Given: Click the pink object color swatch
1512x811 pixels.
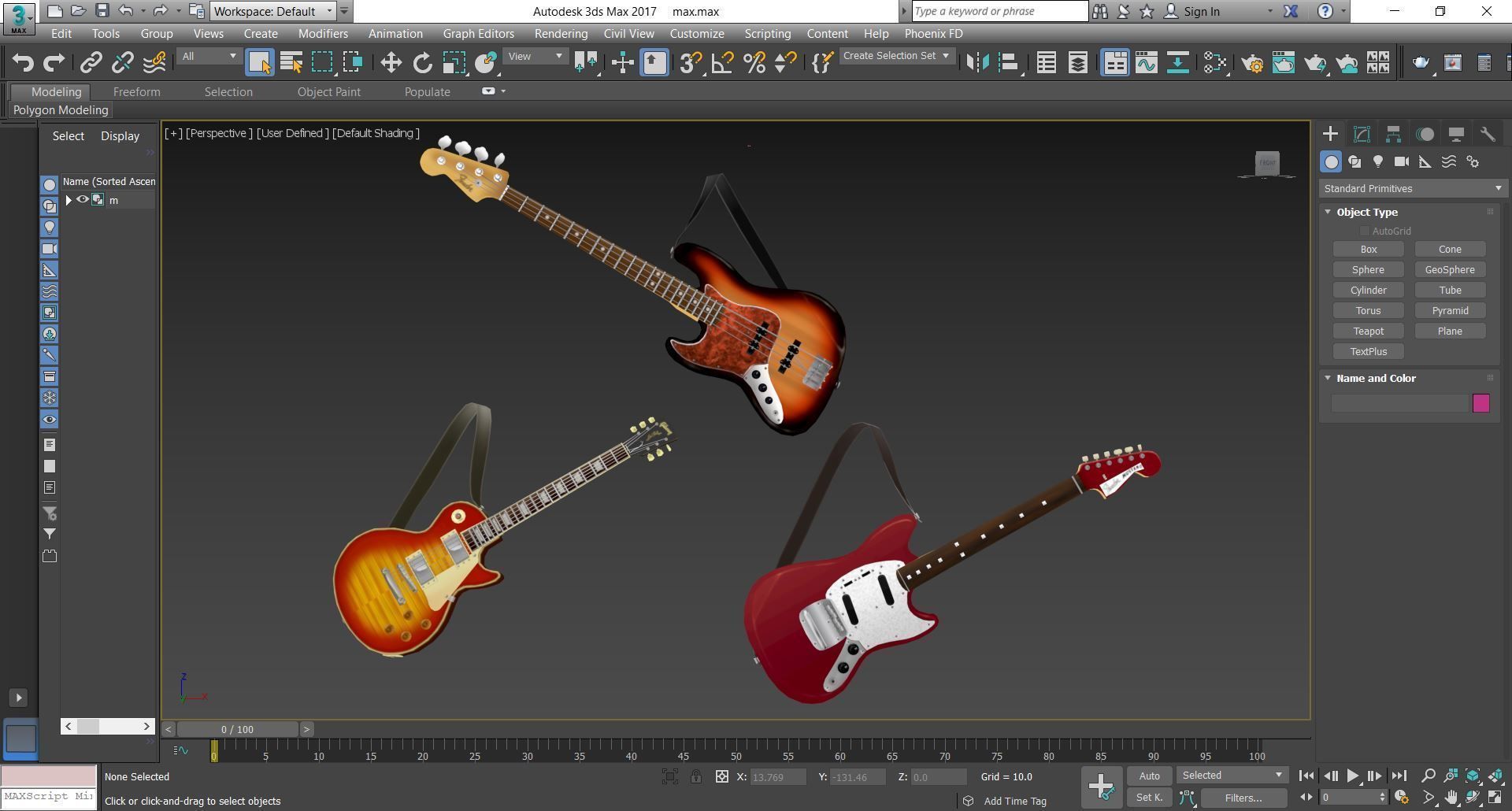Looking at the screenshot, I should coord(1481,403).
